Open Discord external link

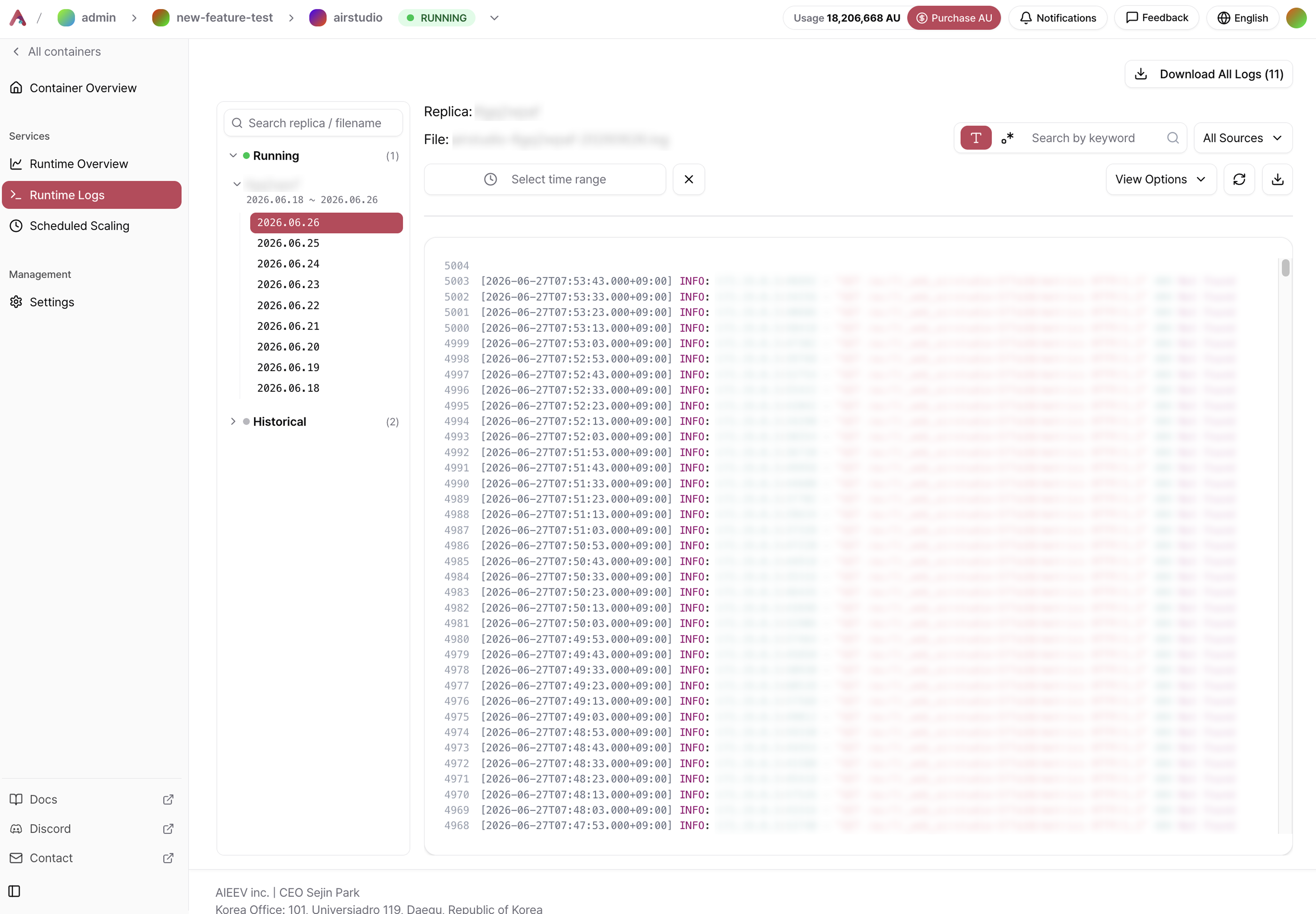(x=92, y=829)
